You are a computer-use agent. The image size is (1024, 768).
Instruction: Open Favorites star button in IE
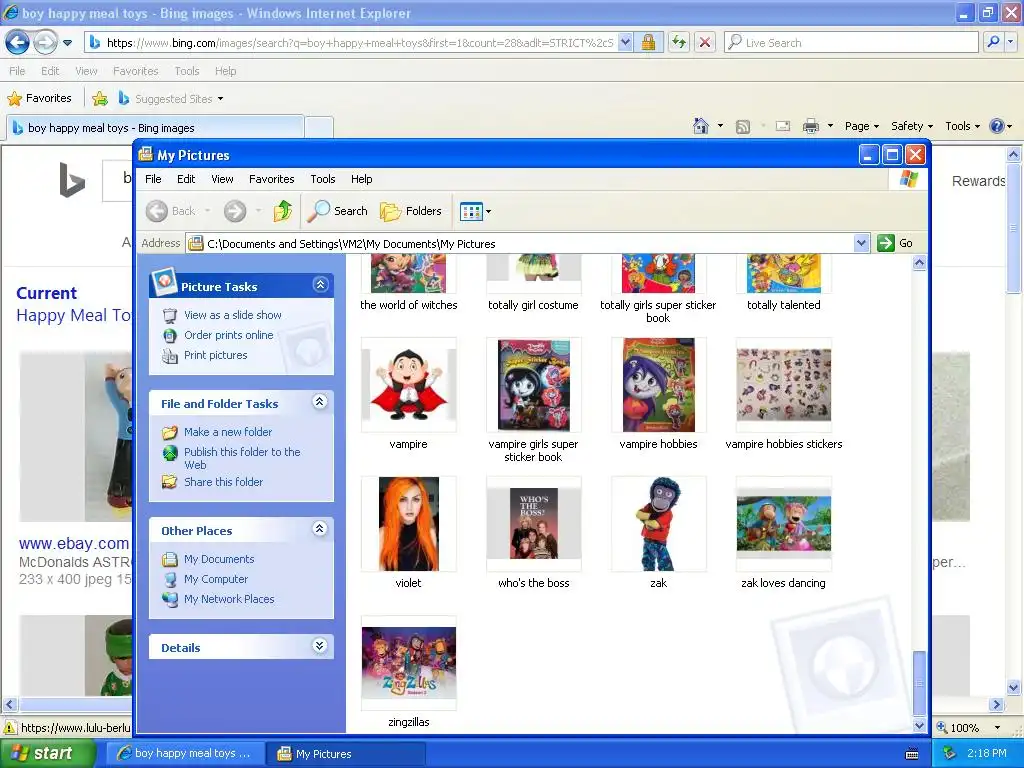point(39,99)
